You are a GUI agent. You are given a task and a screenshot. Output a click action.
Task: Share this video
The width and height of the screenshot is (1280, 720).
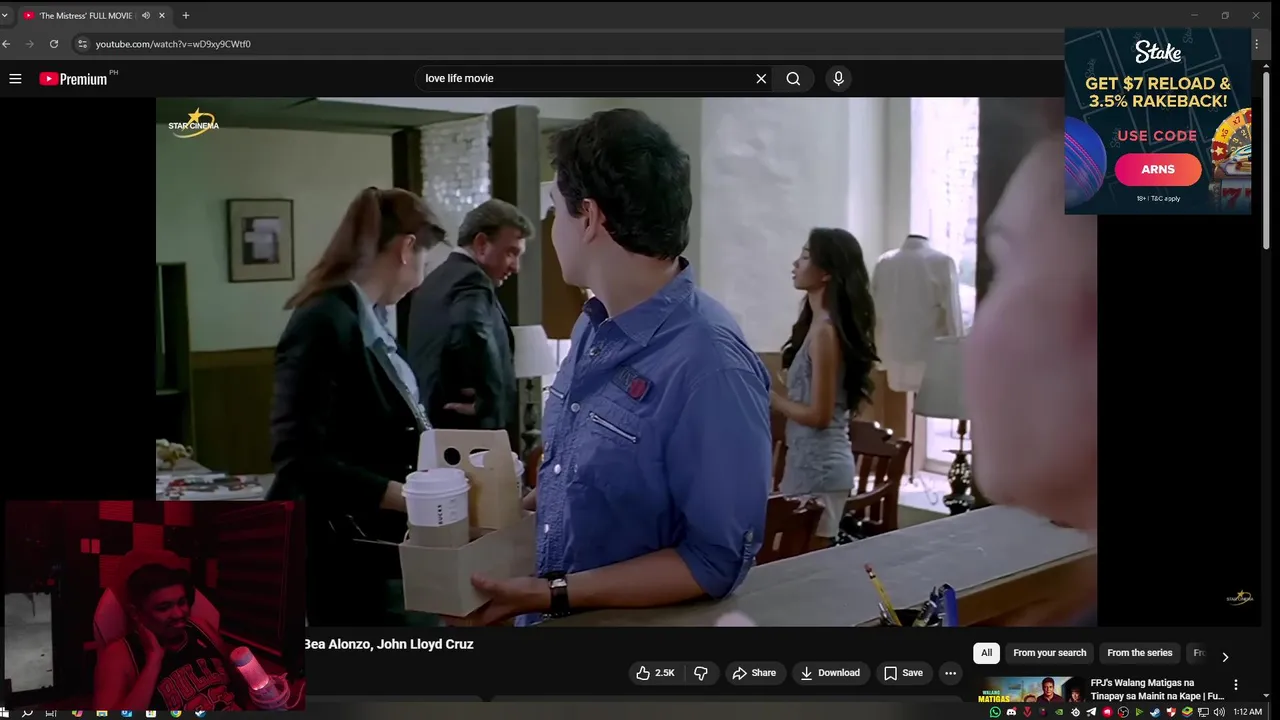tap(755, 673)
